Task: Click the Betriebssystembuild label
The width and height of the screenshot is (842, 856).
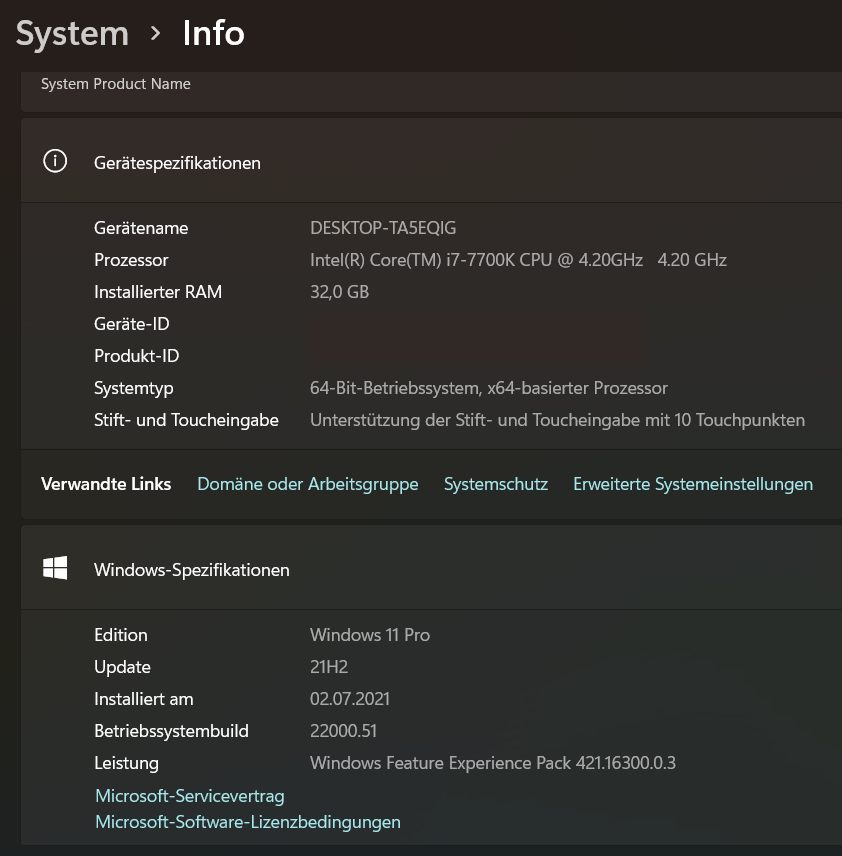Action: point(171,731)
